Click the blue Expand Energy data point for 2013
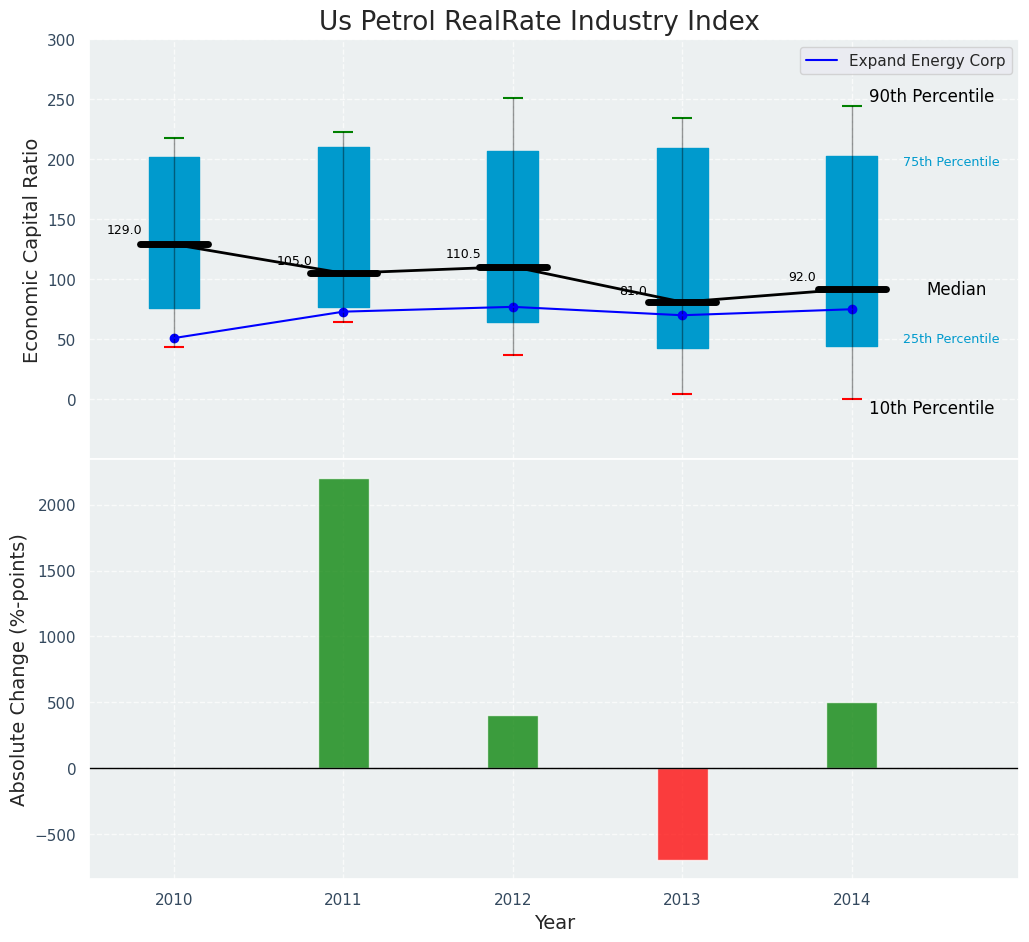Image resolution: width=1029 pixels, height=942 pixels. pos(682,315)
